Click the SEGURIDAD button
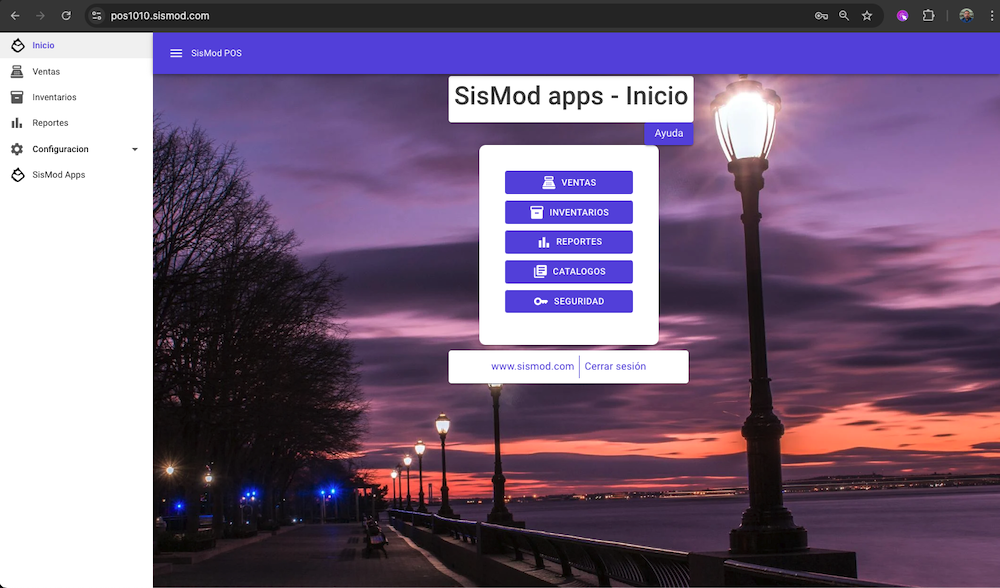Viewport: 1000px width, 588px height. pyautogui.click(x=569, y=301)
